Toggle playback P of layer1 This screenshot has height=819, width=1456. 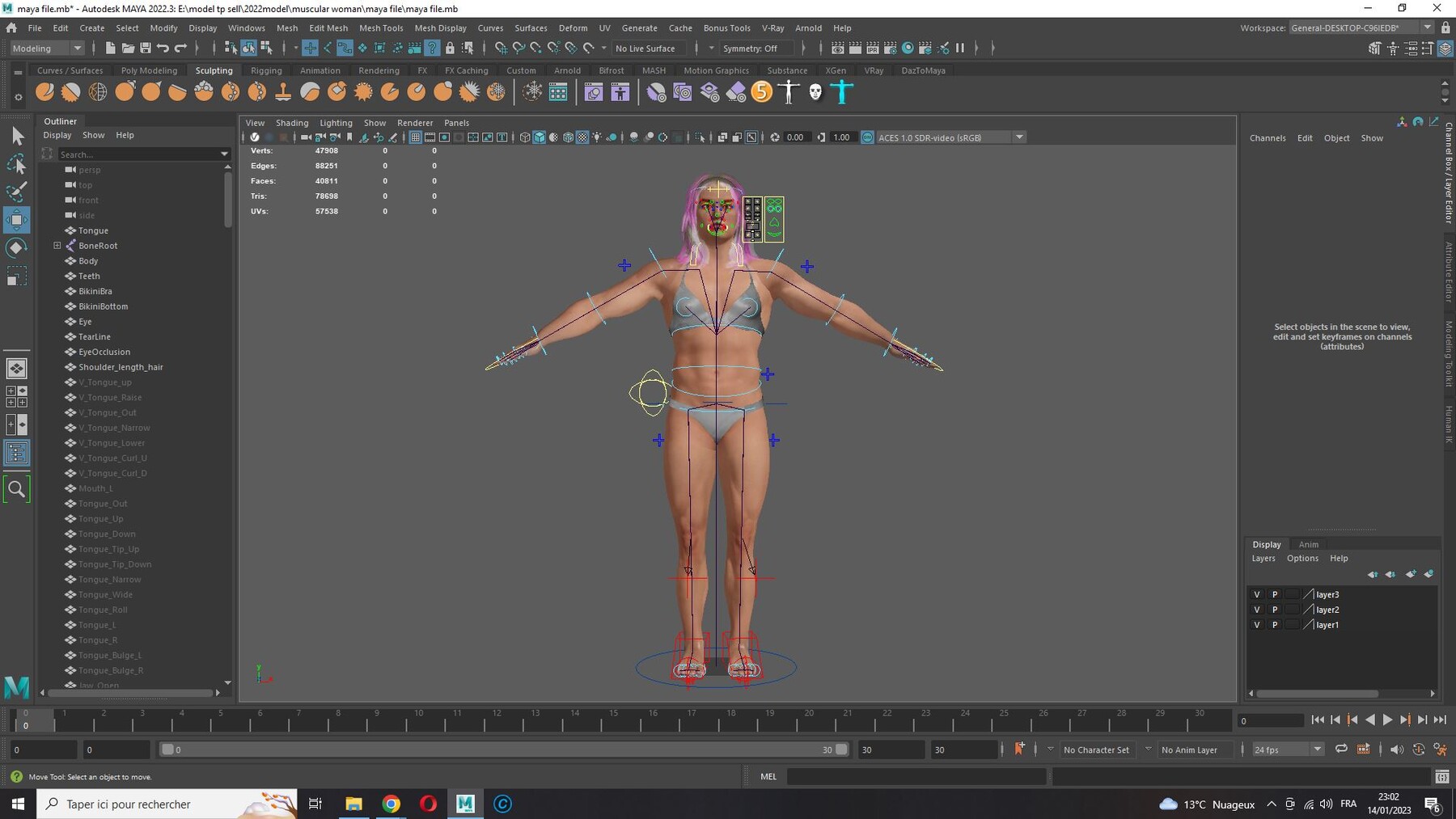point(1275,625)
